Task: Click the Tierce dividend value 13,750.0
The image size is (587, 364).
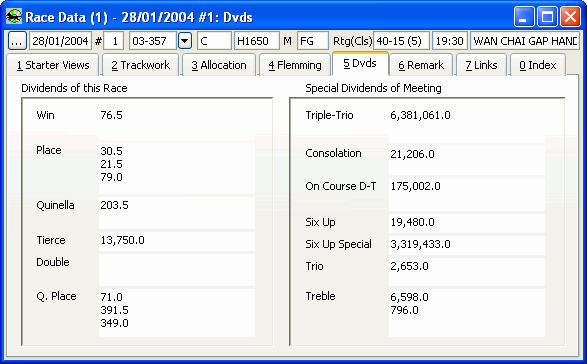Action: [122, 240]
